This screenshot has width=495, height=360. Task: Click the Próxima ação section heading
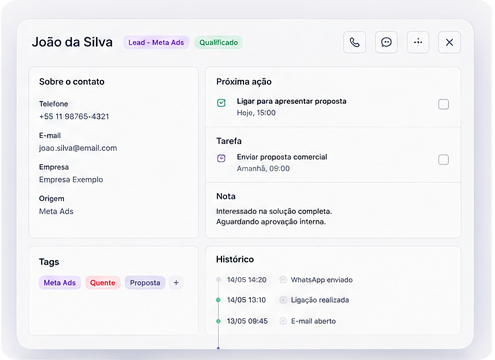click(244, 82)
